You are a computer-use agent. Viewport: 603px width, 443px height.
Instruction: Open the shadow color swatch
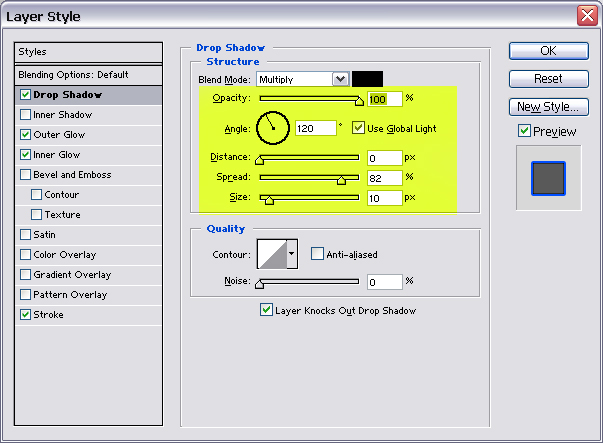click(x=367, y=79)
